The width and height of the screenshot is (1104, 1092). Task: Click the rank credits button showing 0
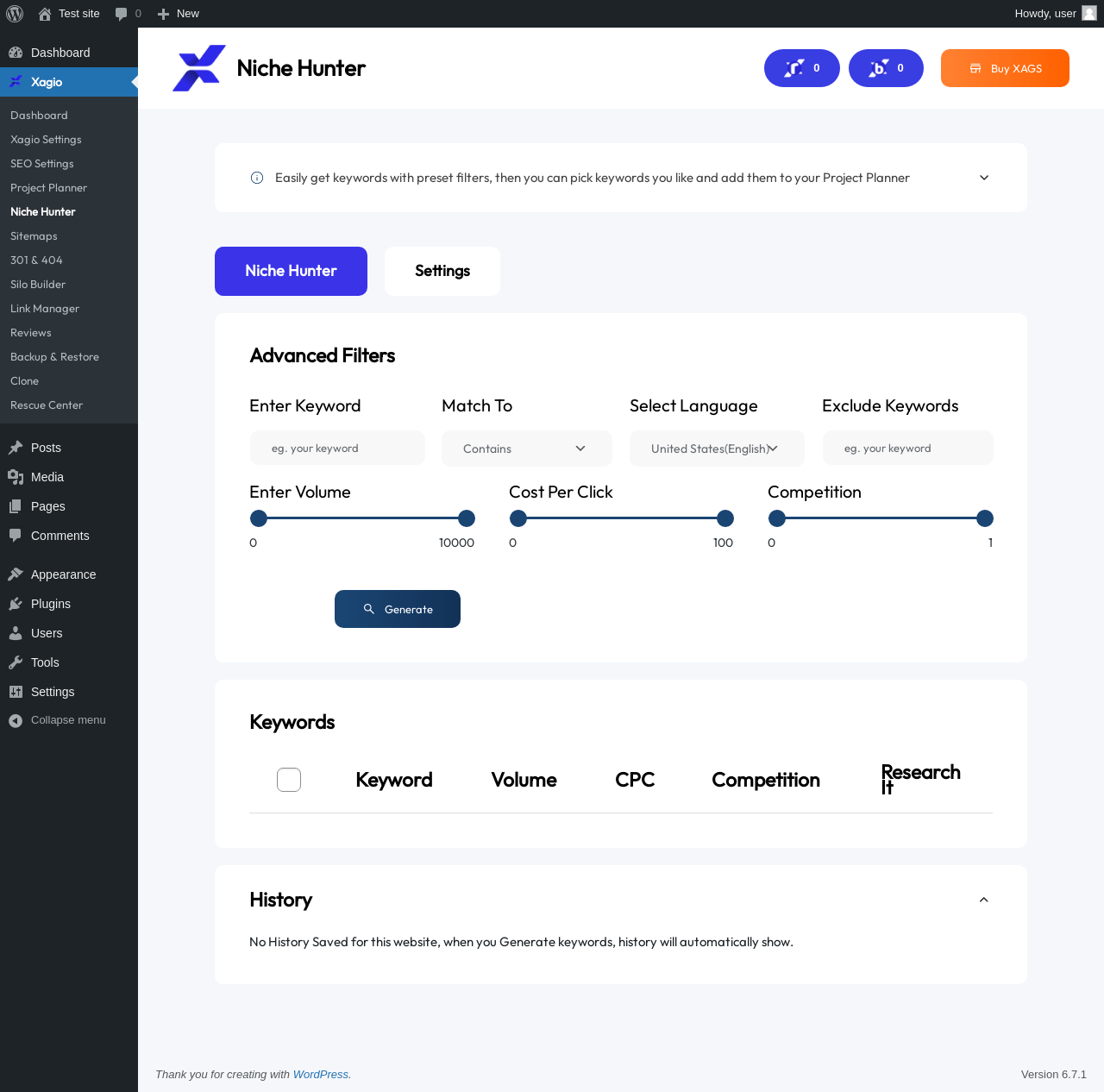[802, 68]
